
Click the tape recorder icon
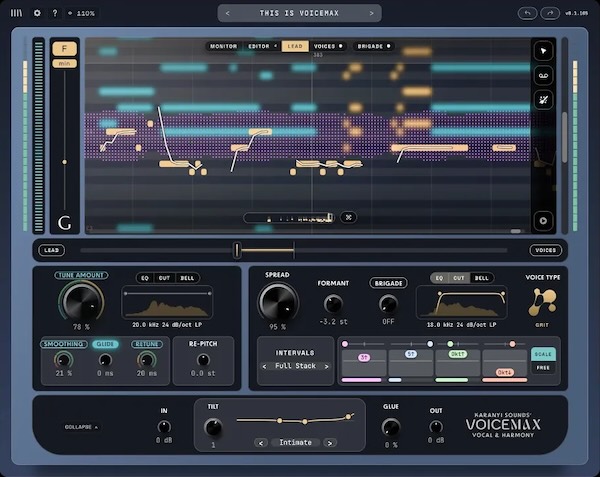coord(543,76)
